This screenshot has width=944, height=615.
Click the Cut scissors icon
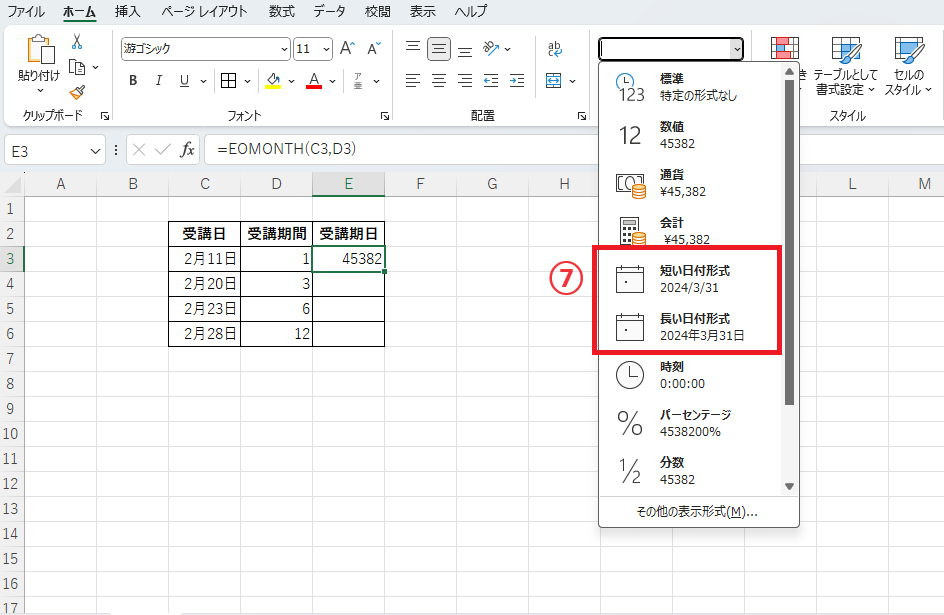tap(77, 42)
